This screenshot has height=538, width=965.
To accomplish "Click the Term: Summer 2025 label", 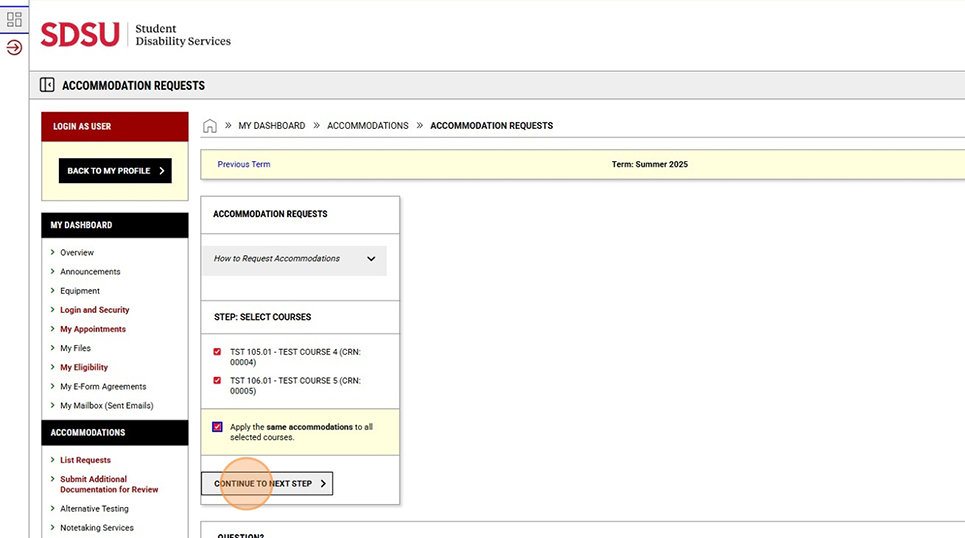I will [x=649, y=164].
